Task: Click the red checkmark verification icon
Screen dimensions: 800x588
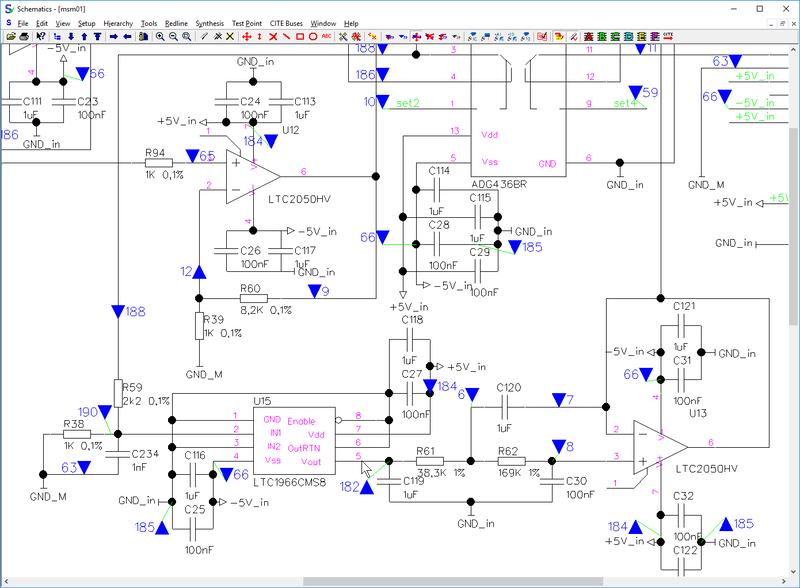Action: coord(542,36)
